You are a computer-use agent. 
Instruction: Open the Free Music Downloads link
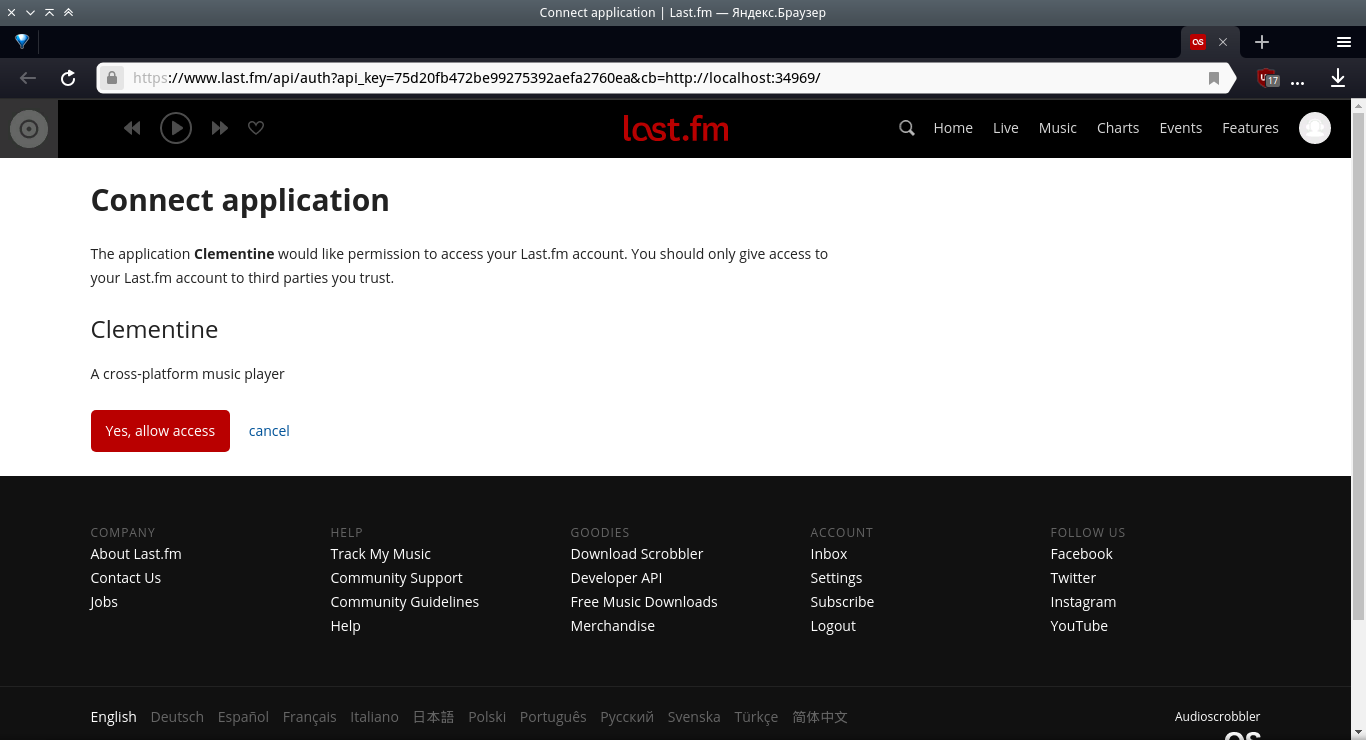click(x=644, y=602)
